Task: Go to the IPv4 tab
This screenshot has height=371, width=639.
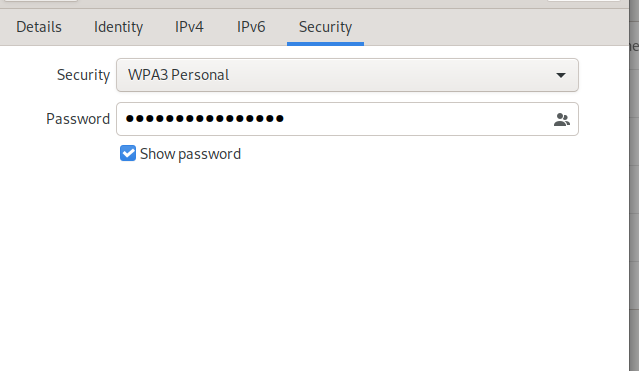Action: click(189, 27)
